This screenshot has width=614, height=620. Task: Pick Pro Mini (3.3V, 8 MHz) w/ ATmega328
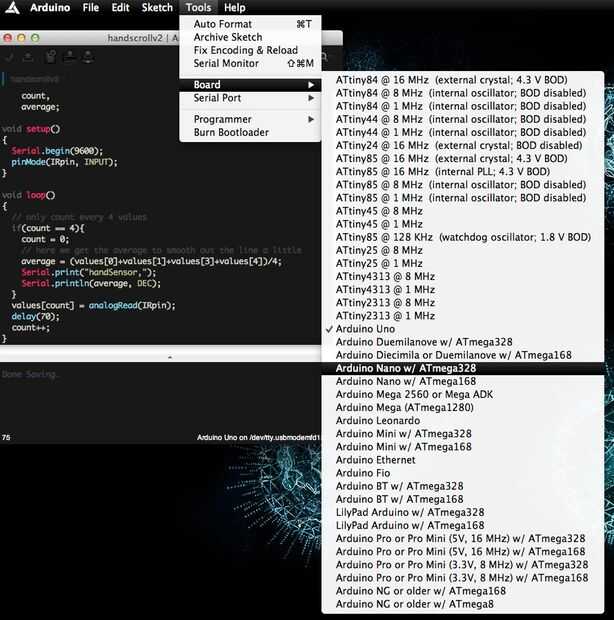[x=463, y=565]
